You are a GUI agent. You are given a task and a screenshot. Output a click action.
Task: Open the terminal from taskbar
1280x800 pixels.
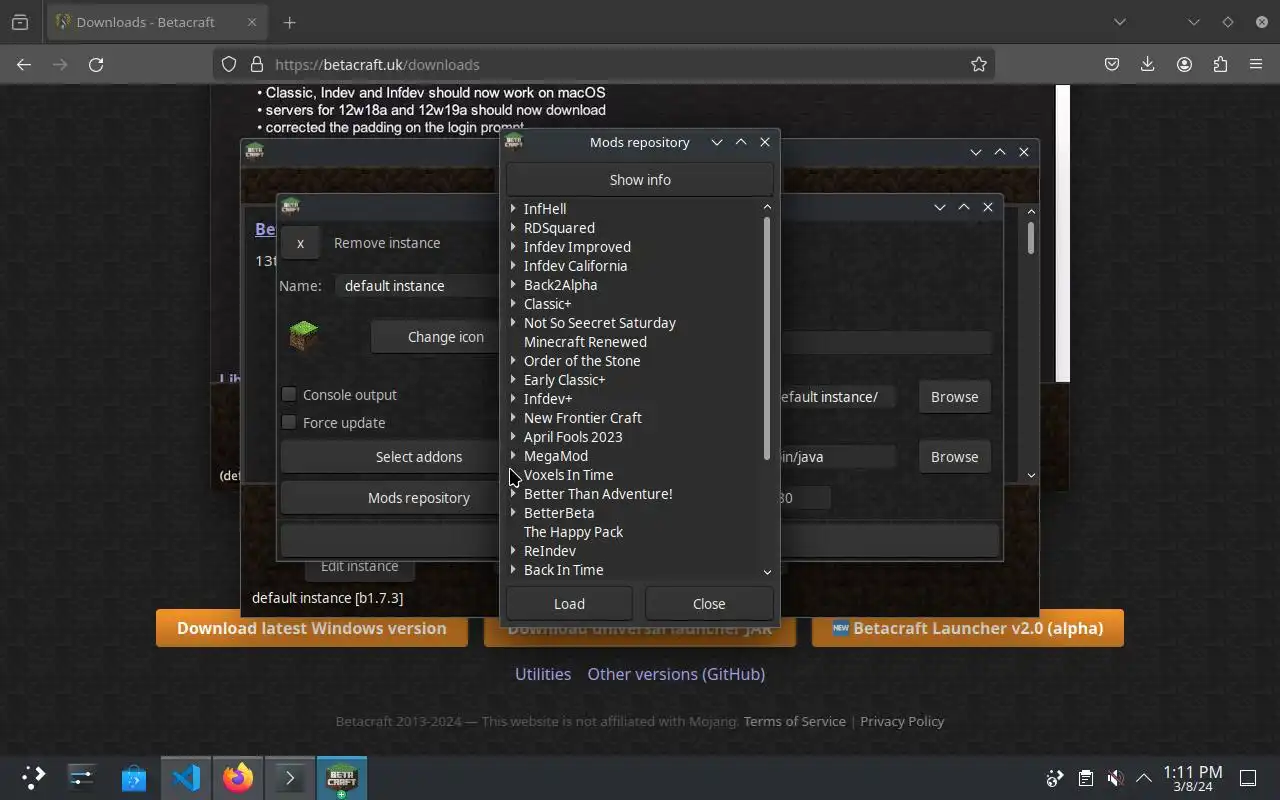coord(290,778)
